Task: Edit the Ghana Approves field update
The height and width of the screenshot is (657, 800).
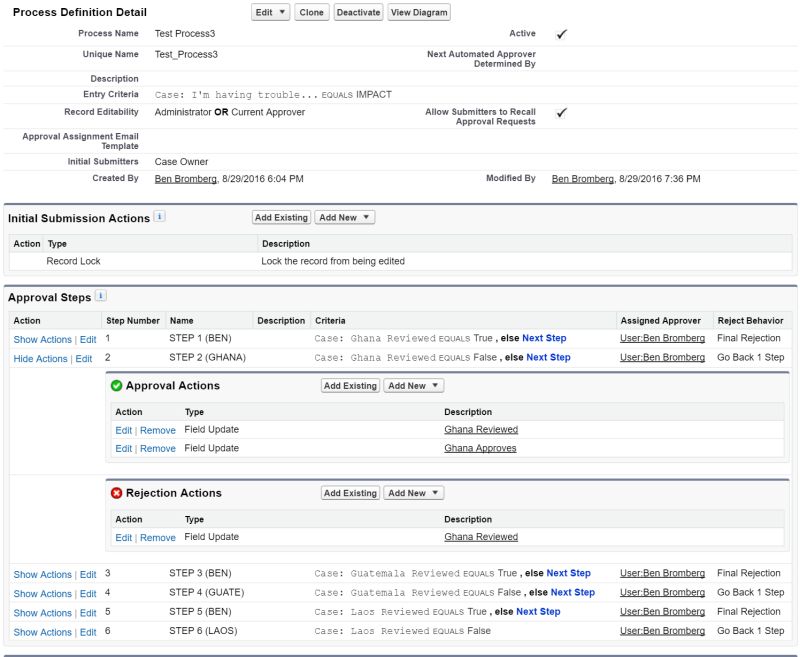Action: 125,448
